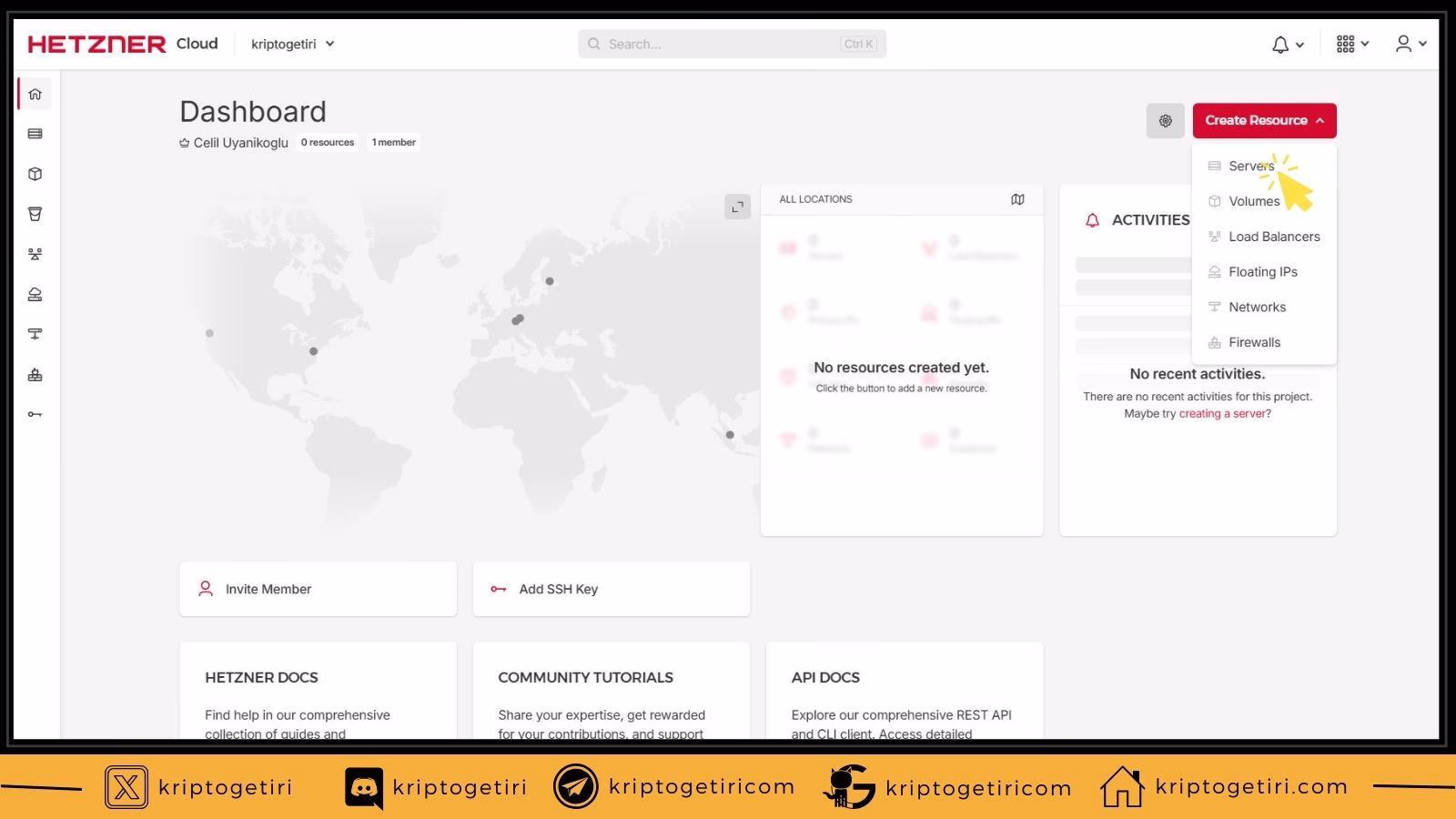Screen dimensions: 1456x819
Task: Expand the world map to fullscreen
Action: [737, 207]
